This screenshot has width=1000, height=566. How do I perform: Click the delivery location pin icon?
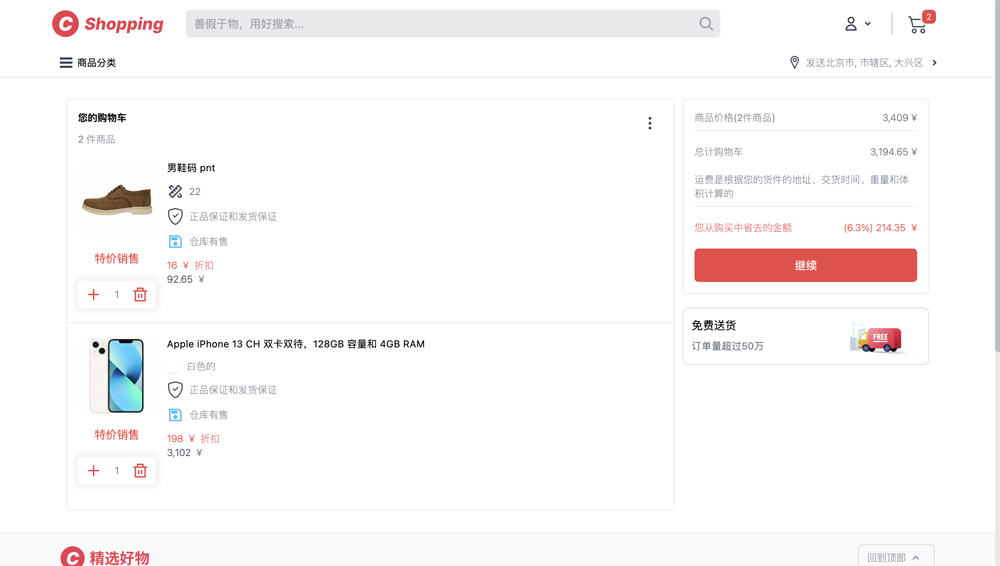[794, 63]
